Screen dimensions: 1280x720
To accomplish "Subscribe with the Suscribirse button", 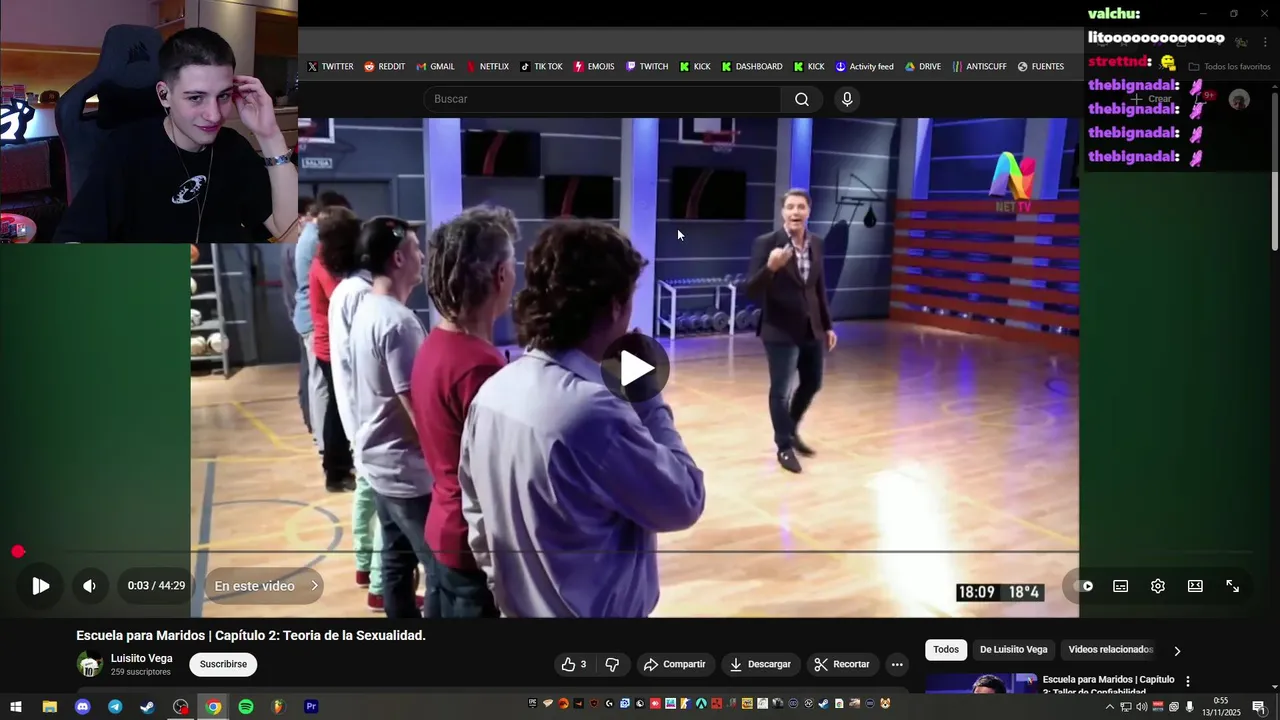I will click(x=223, y=664).
